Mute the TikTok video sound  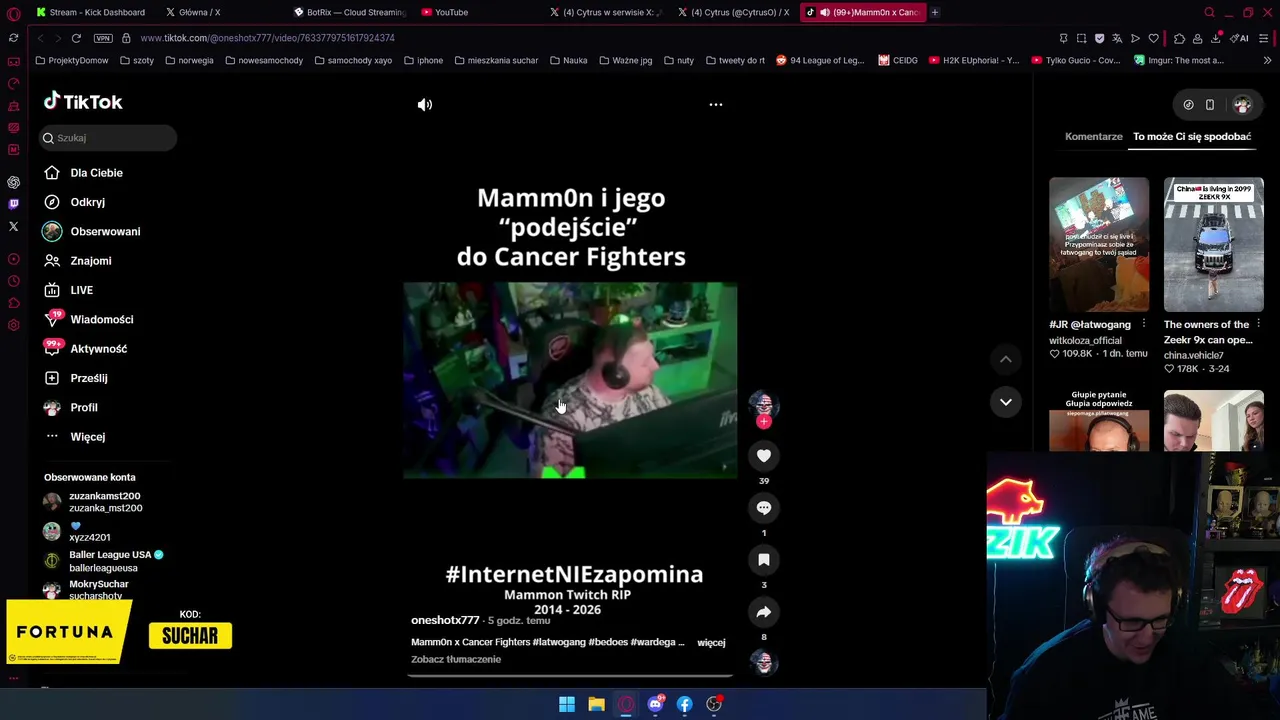point(425,104)
